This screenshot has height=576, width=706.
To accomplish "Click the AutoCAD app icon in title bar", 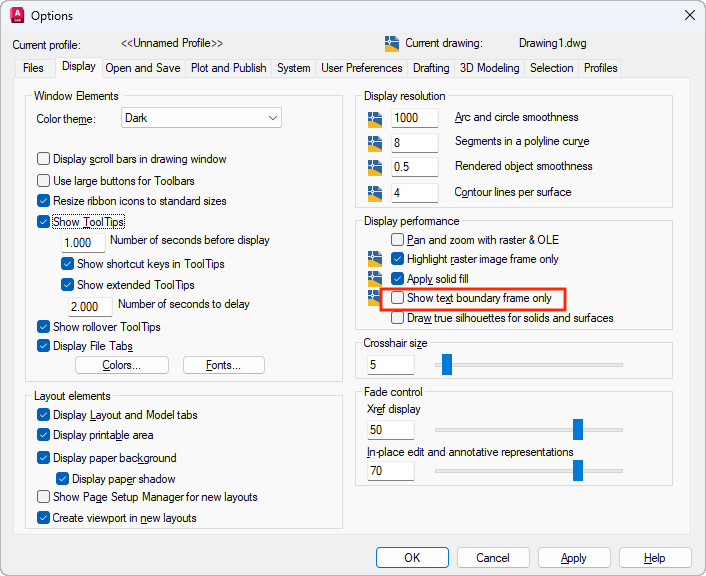I will [17, 15].
